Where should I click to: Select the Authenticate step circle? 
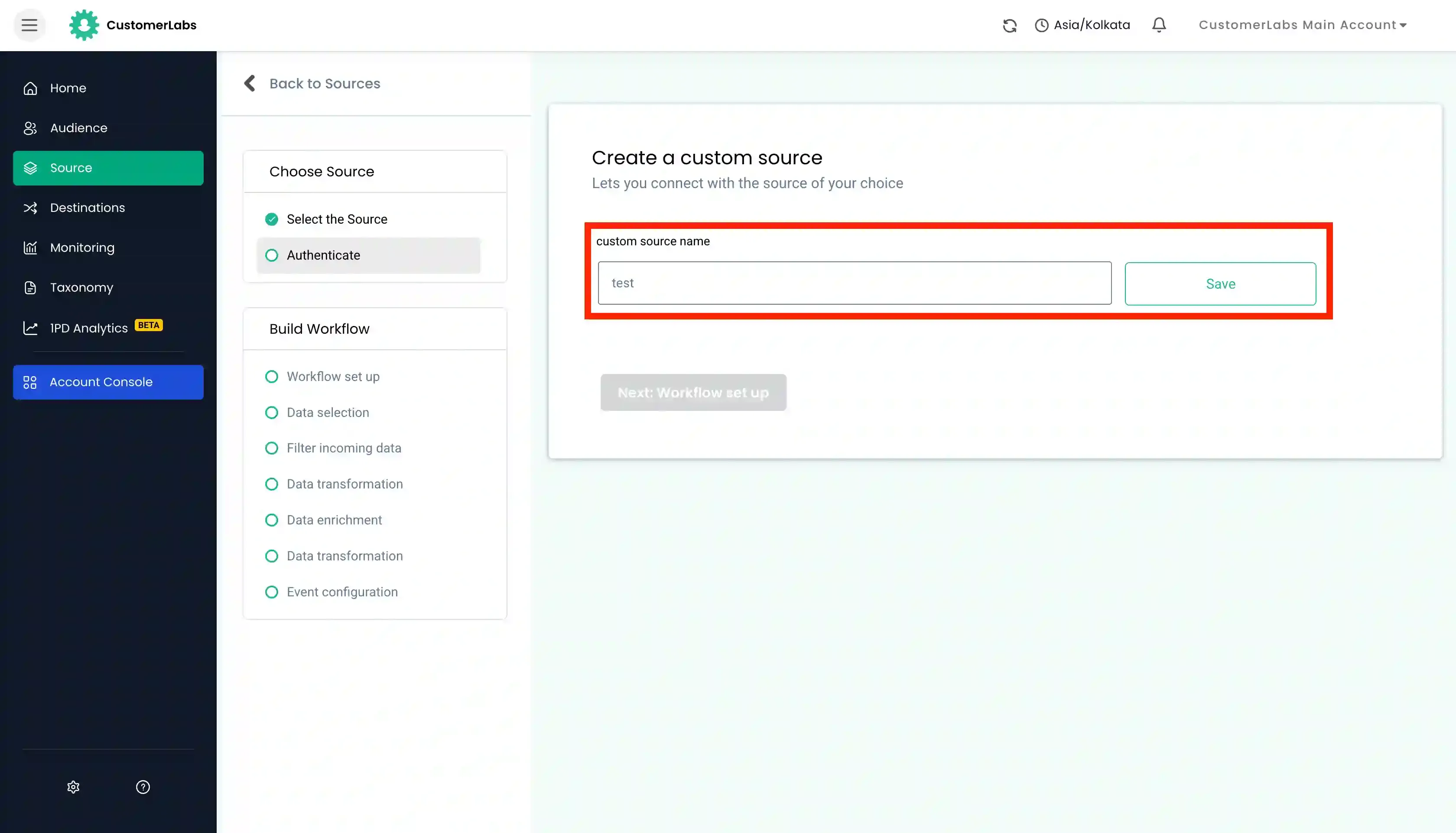272,255
